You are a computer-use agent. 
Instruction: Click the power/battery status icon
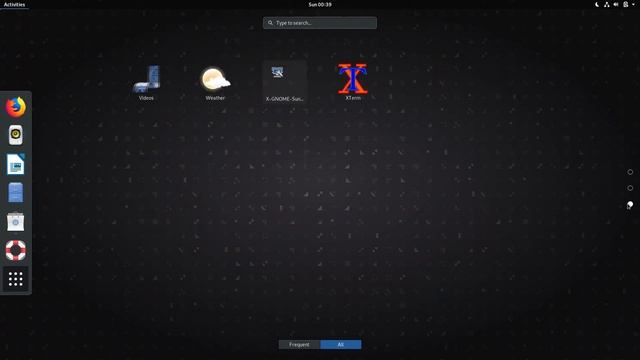pos(625,4)
